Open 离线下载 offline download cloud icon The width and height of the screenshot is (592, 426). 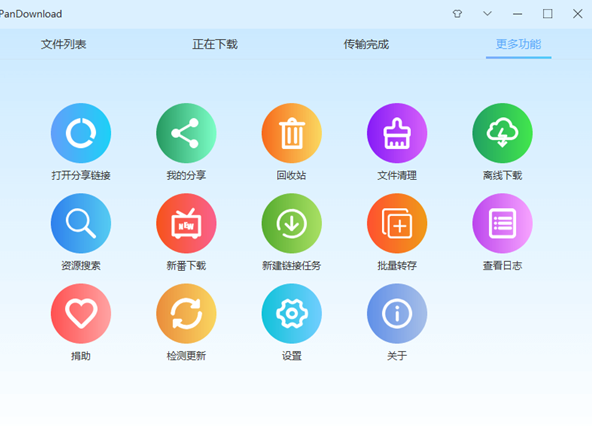click(x=502, y=133)
